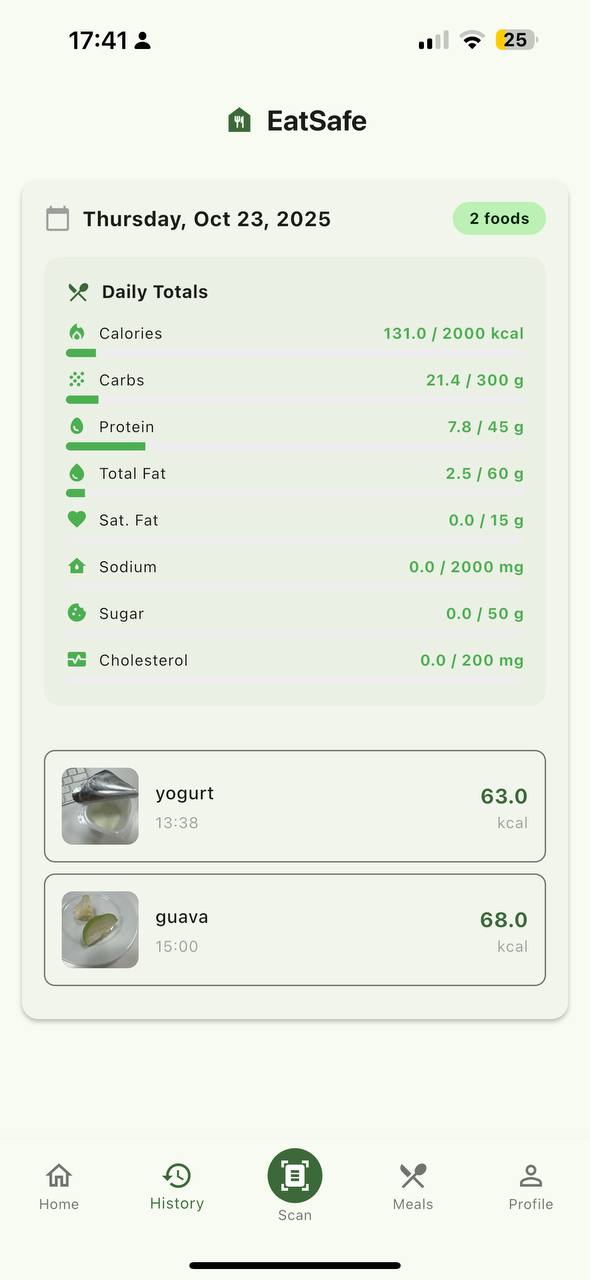Open the guava food entry

pyautogui.click(x=294, y=929)
